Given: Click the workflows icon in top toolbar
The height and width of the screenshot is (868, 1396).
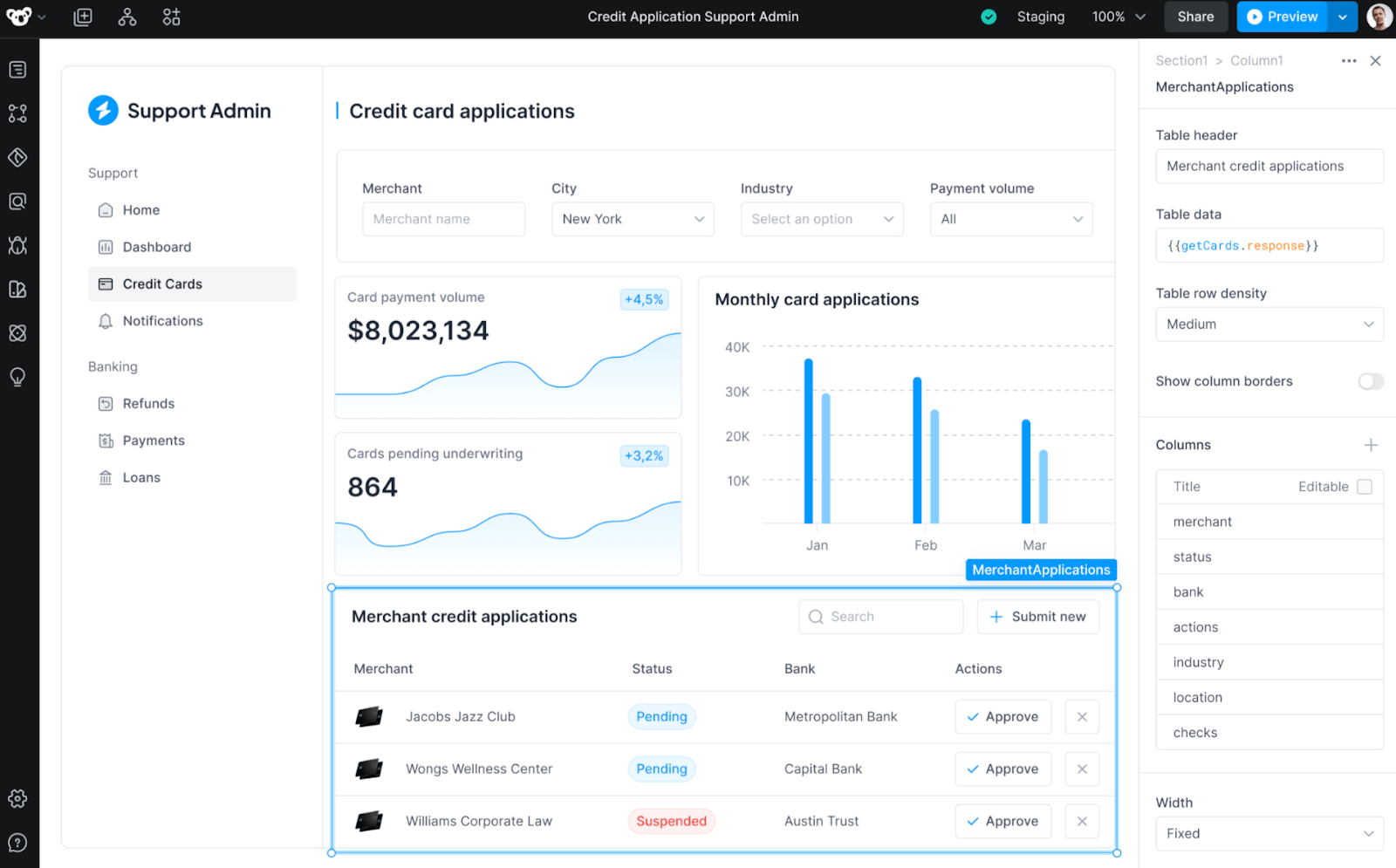Looking at the screenshot, I should click(x=127, y=17).
